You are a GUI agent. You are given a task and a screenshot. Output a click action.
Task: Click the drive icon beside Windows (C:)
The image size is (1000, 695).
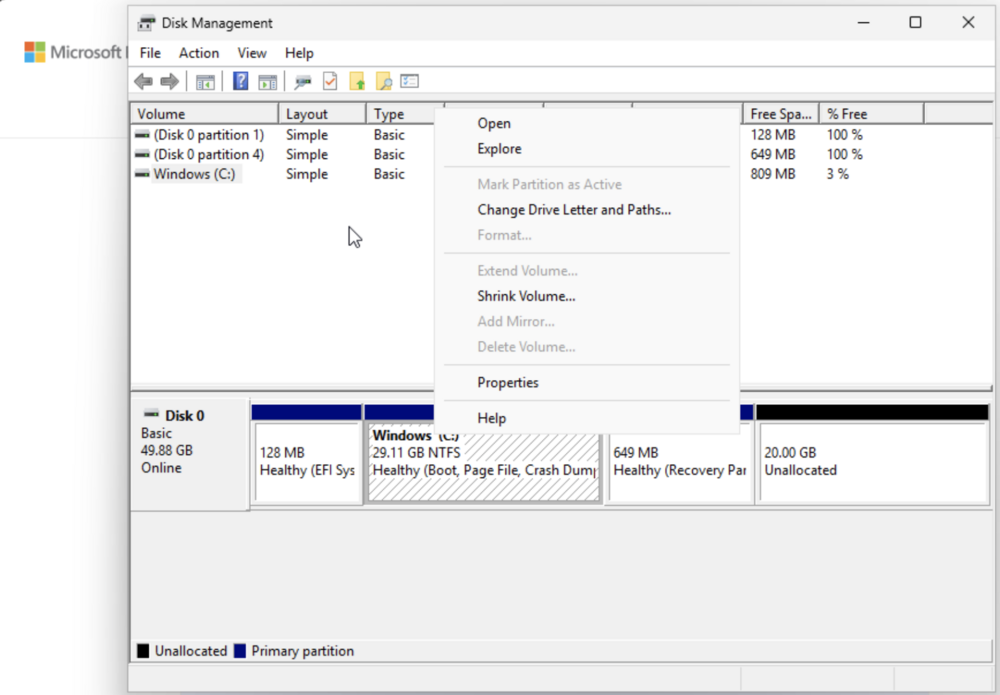(x=142, y=174)
